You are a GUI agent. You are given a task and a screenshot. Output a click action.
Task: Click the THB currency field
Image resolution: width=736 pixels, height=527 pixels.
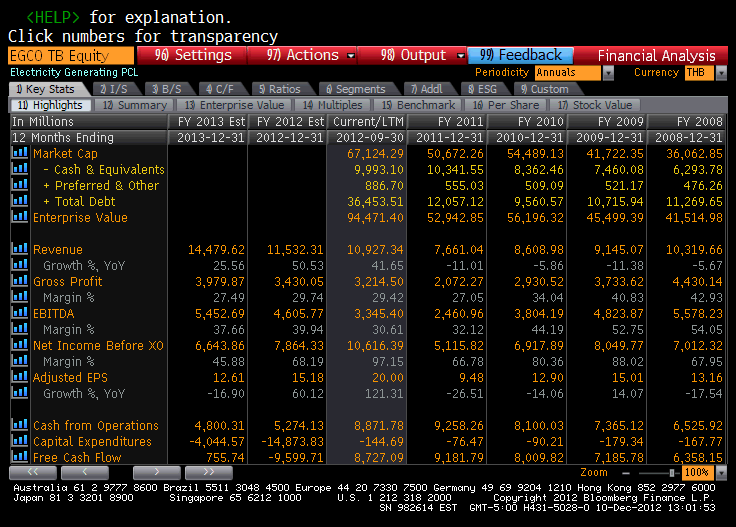pyautogui.click(x=699, y=73)
